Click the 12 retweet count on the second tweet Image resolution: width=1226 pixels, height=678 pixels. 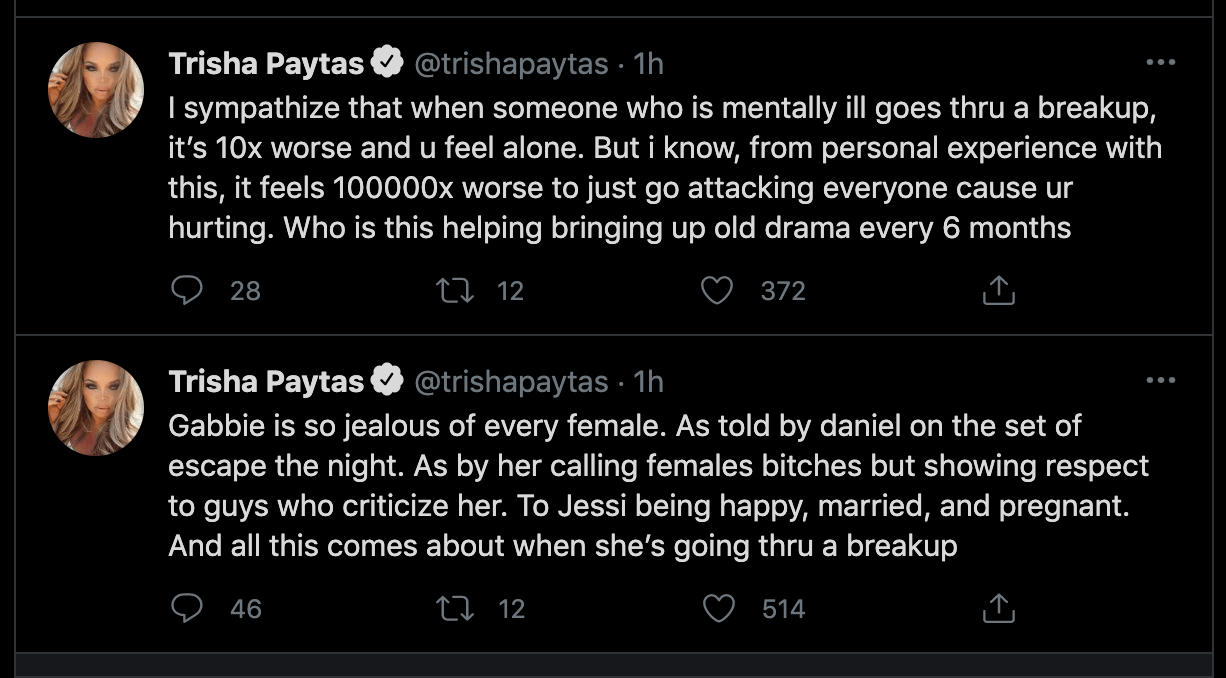point(510,608)
